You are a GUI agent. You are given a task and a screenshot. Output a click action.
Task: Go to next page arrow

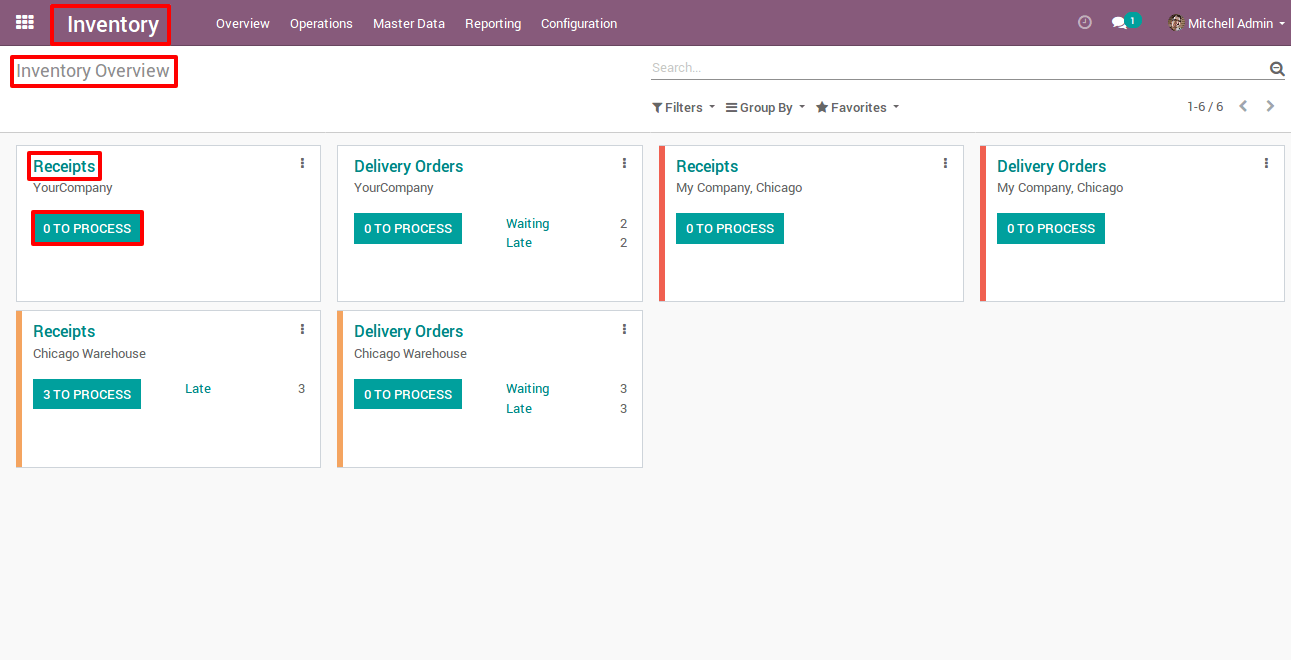tap(1271, 106)
